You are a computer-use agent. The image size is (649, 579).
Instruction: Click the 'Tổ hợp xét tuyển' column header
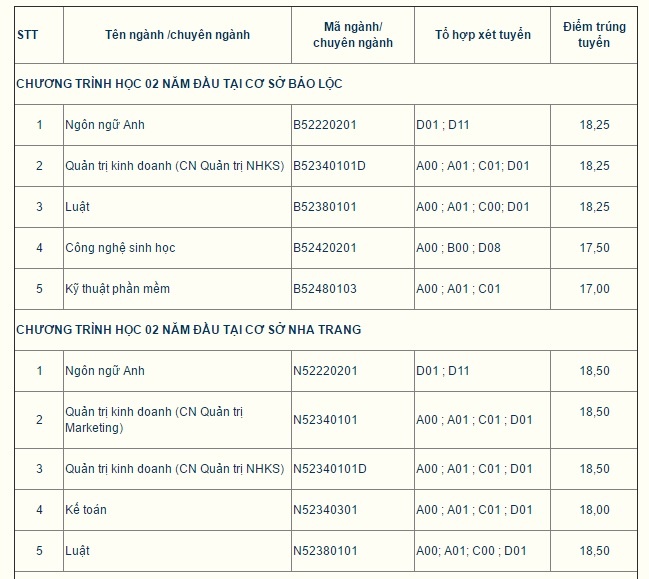483,35
